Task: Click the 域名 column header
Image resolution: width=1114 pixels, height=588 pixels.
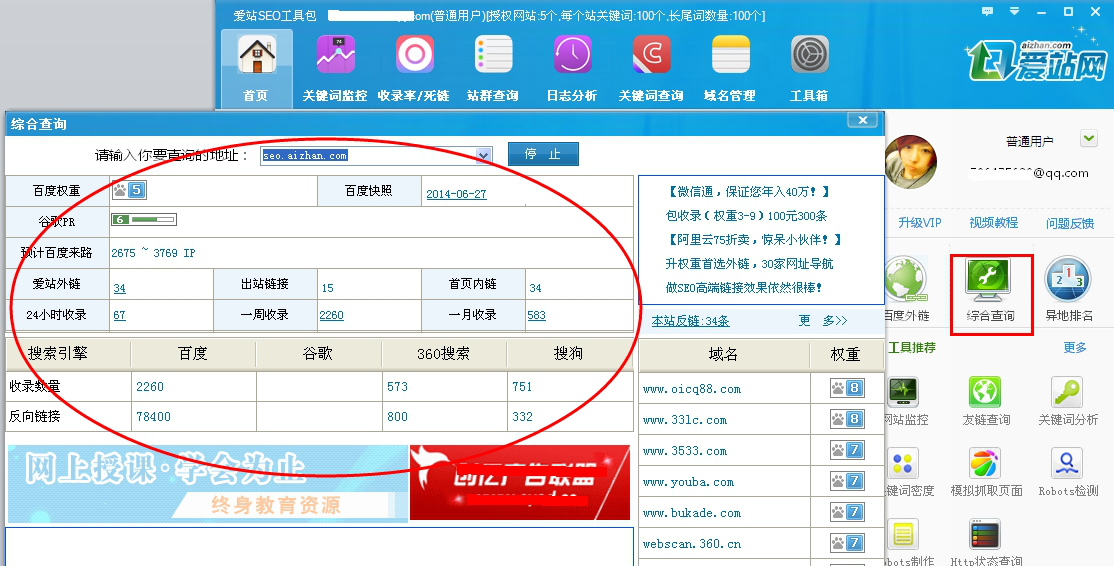Action: pos(723,354)
